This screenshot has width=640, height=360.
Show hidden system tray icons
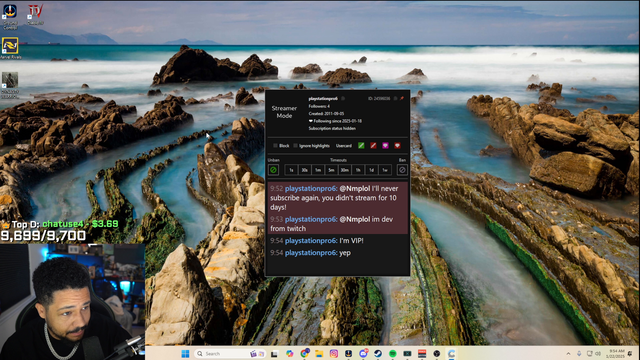click(568, 353)
